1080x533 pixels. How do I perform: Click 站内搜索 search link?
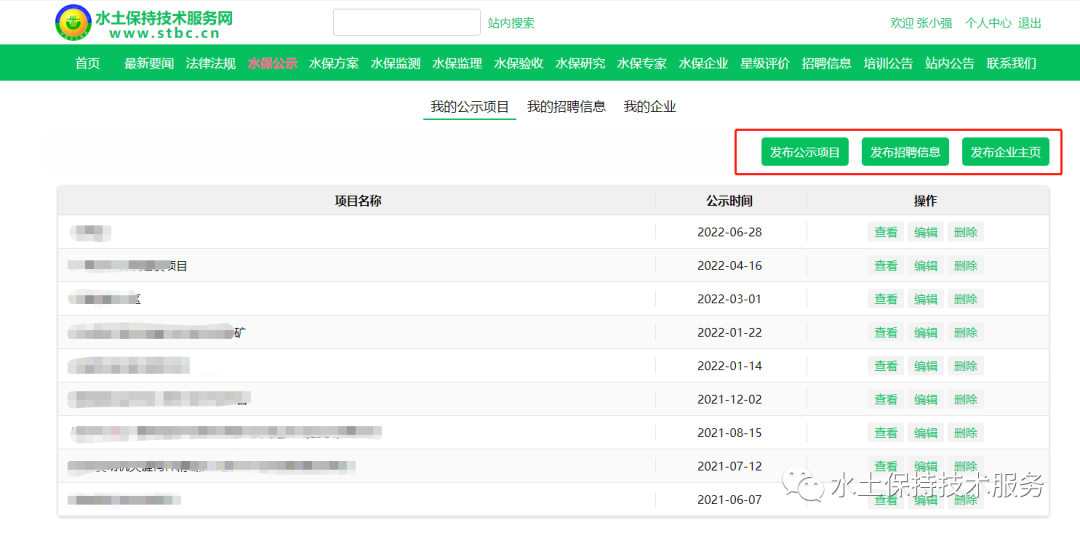point(511,23)
